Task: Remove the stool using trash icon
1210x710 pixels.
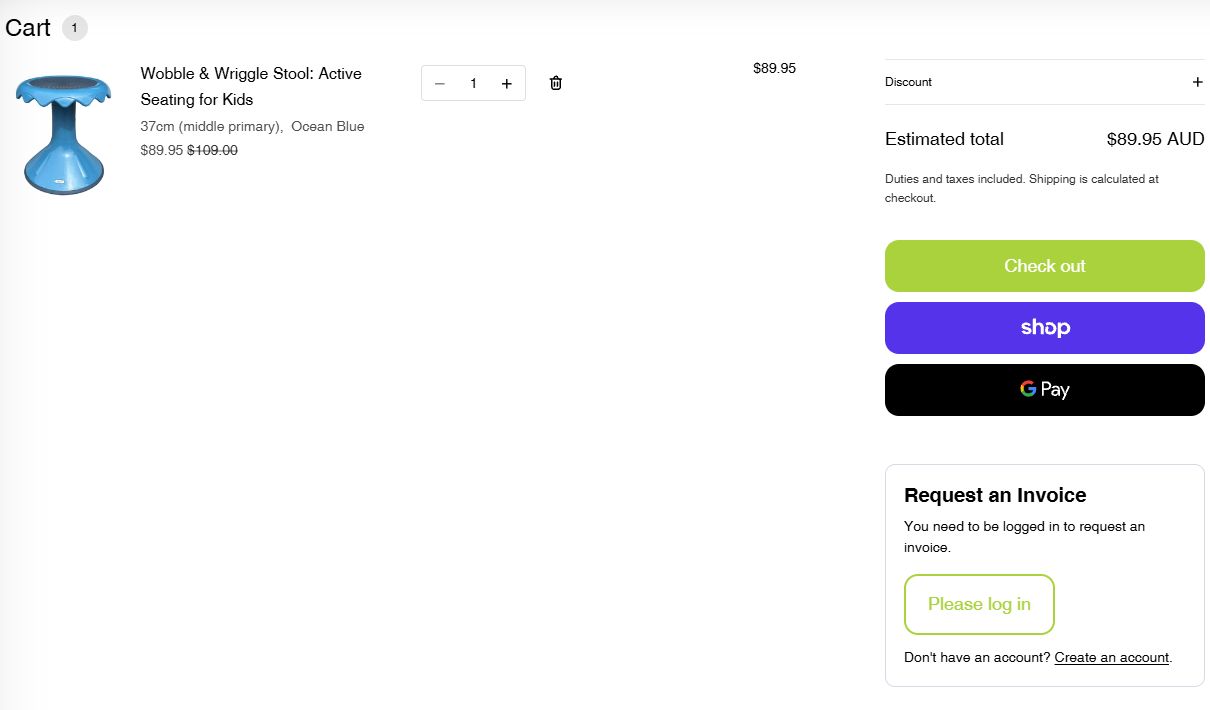Action: 556,83
